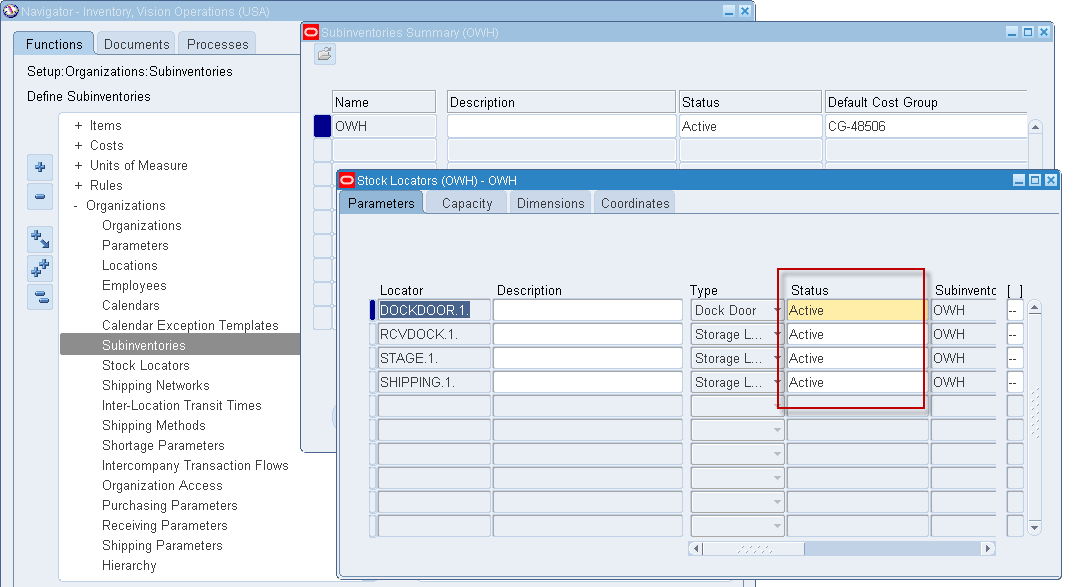The width and height of the screenshot is (1076, 587).
Task: Select the expand branch icon in Navigator
Action: [40, 239]
